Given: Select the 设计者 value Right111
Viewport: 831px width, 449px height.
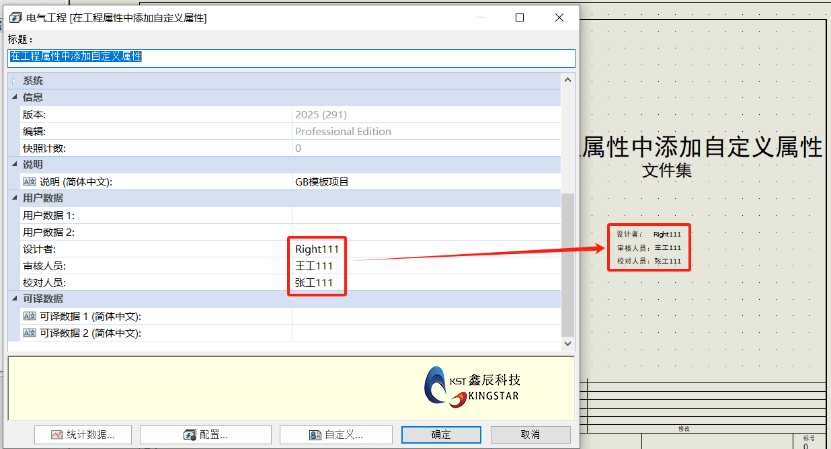Looking at the screenshot, I should point(316,249).
